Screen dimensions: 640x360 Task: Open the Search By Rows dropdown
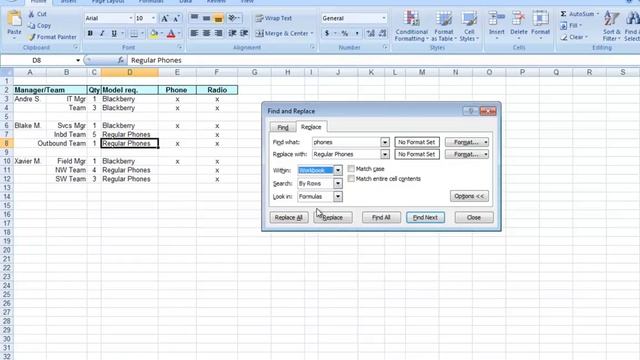click(x=338, y=183)
